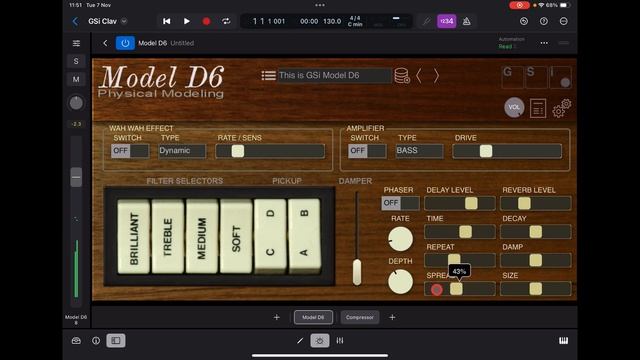
Task: Click the reverb Decay slider
Action: click(536, 232)
